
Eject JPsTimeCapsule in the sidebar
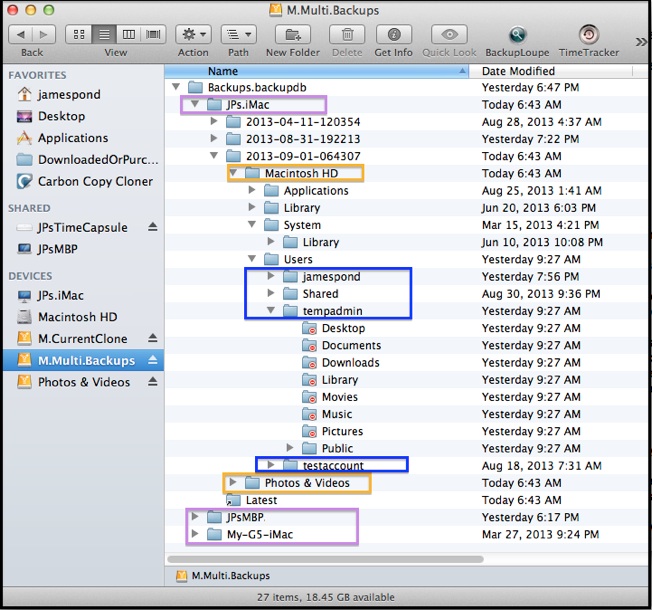(x=152, y=227)
